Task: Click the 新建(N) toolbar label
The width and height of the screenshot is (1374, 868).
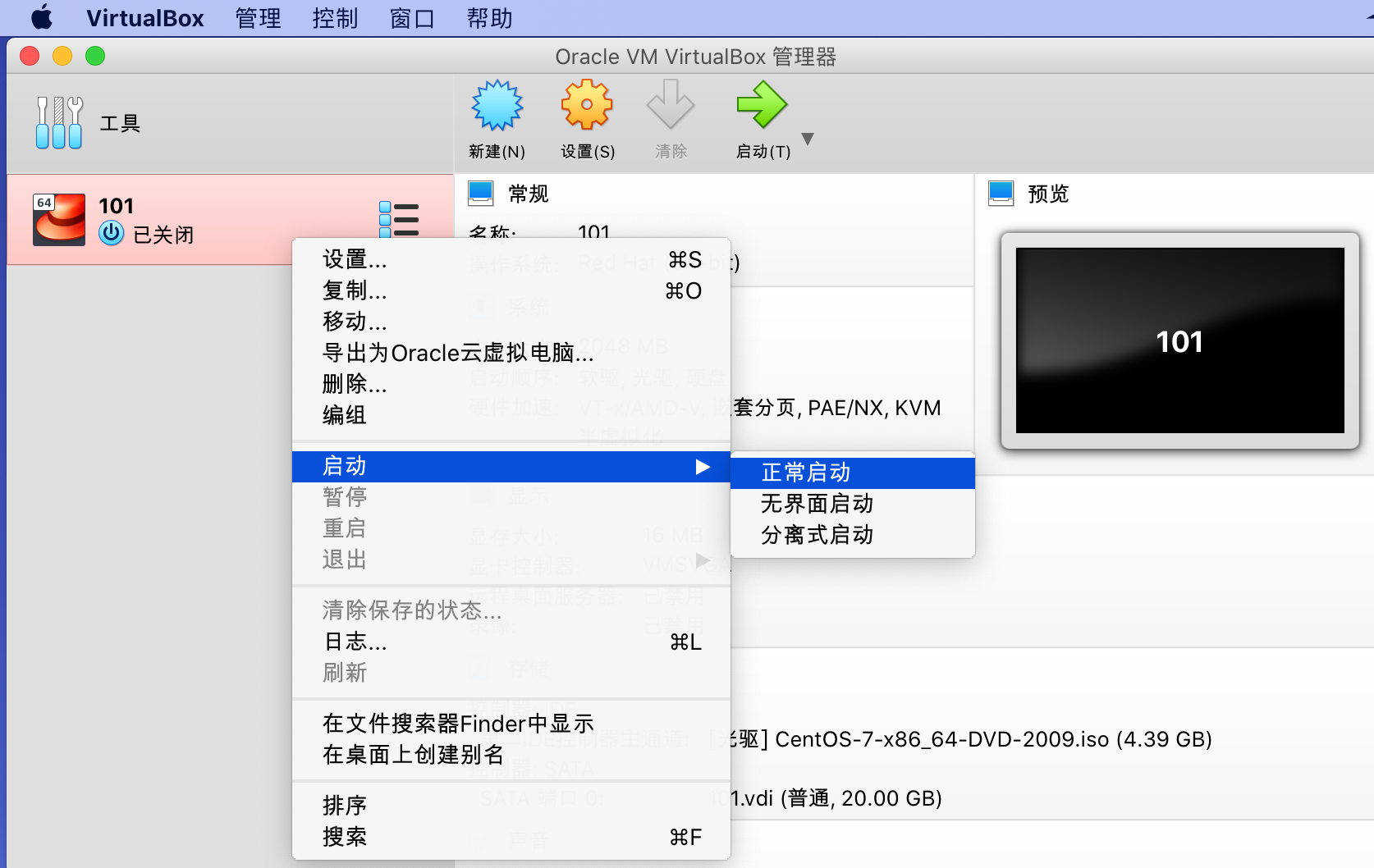Action: 497,152
